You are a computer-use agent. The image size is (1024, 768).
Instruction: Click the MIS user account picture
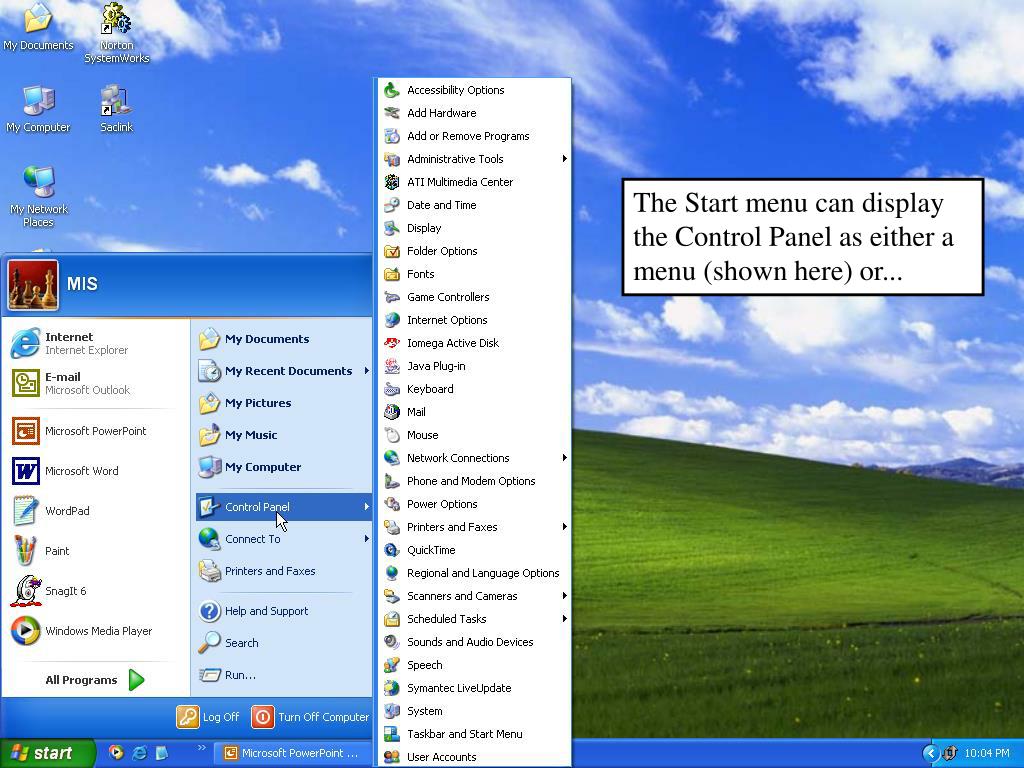[33, 284]
